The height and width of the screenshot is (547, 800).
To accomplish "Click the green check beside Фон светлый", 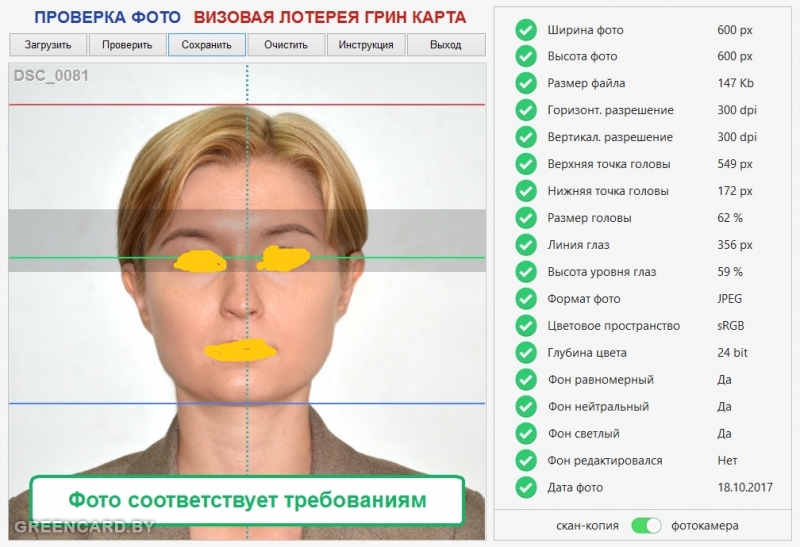I will click(526, 434).
